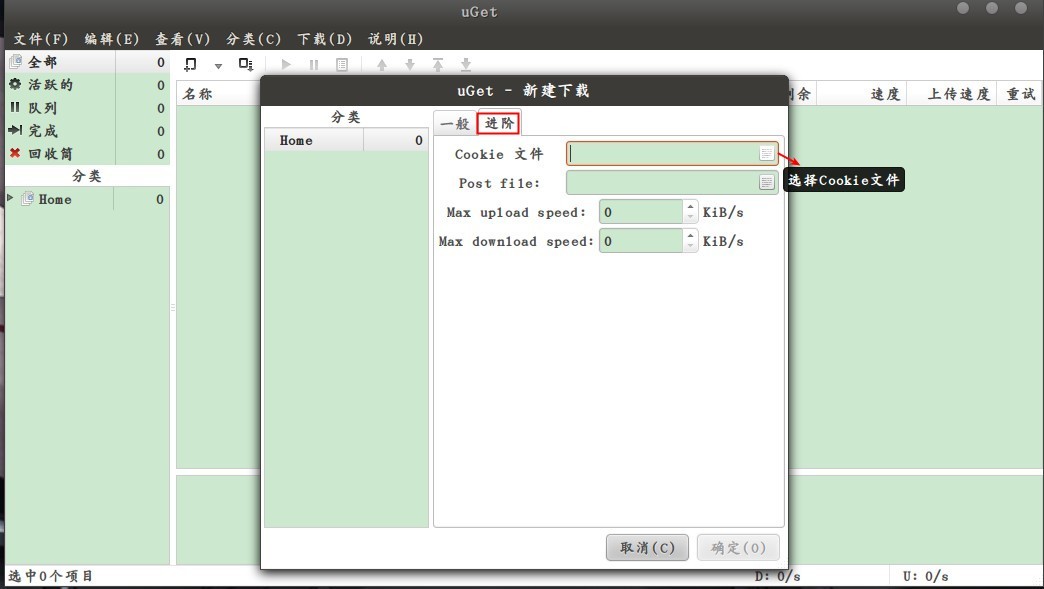This screenshot has height=589, width=1044.
Task: Click the Cookie 文件 label text
Action: click(499, 154)
